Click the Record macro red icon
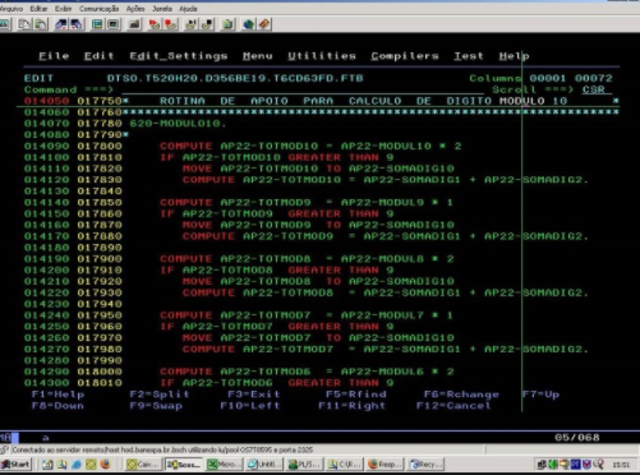This screenshot has width=640, height=475. click(155, 24)
